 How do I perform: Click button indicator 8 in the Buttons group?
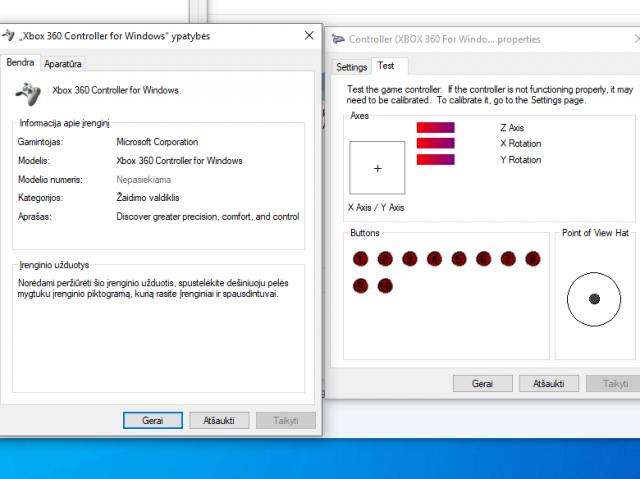532,259
